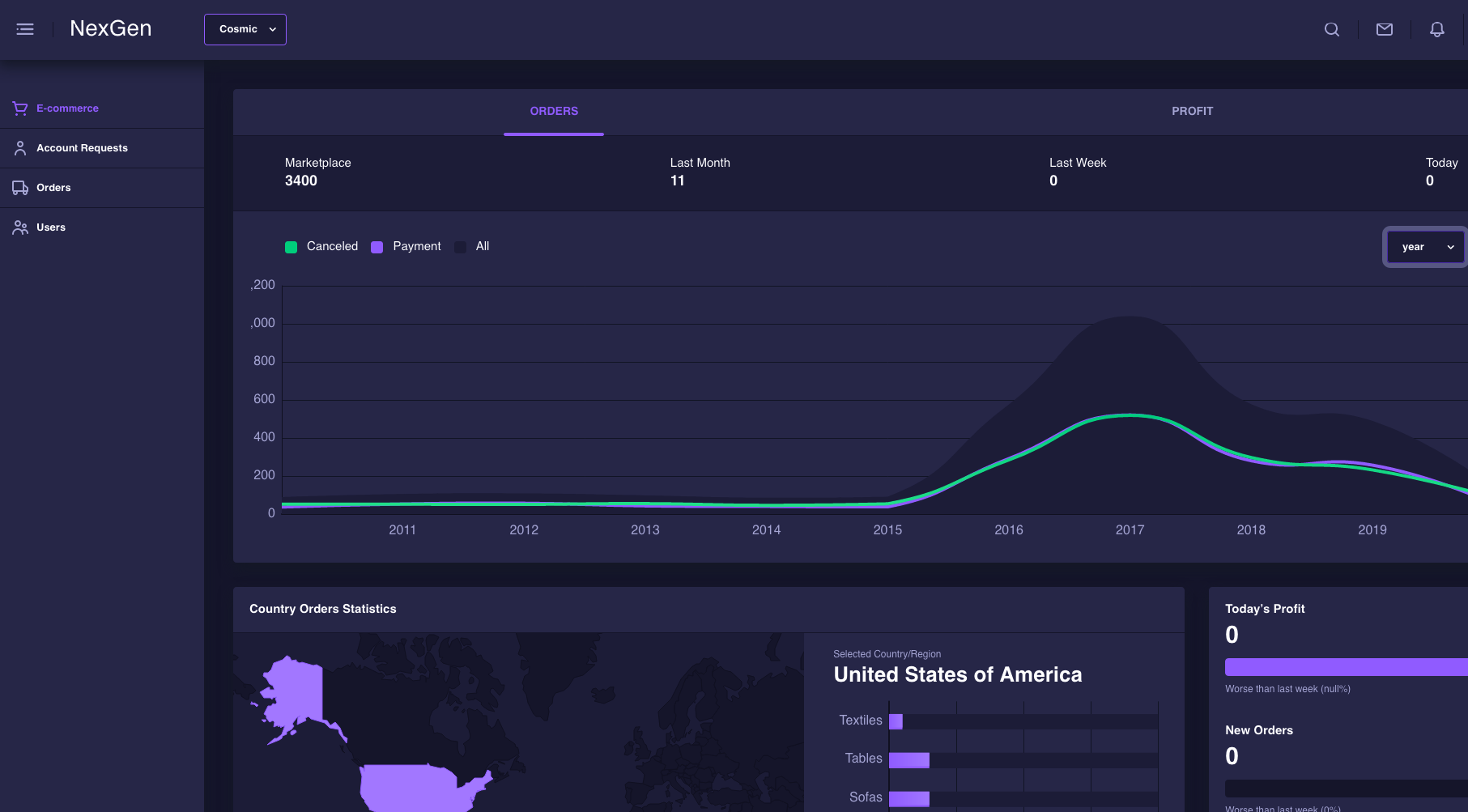Click the chart peak at 2017
Screen dimensions: 1468x812
tap(1130, 317)
